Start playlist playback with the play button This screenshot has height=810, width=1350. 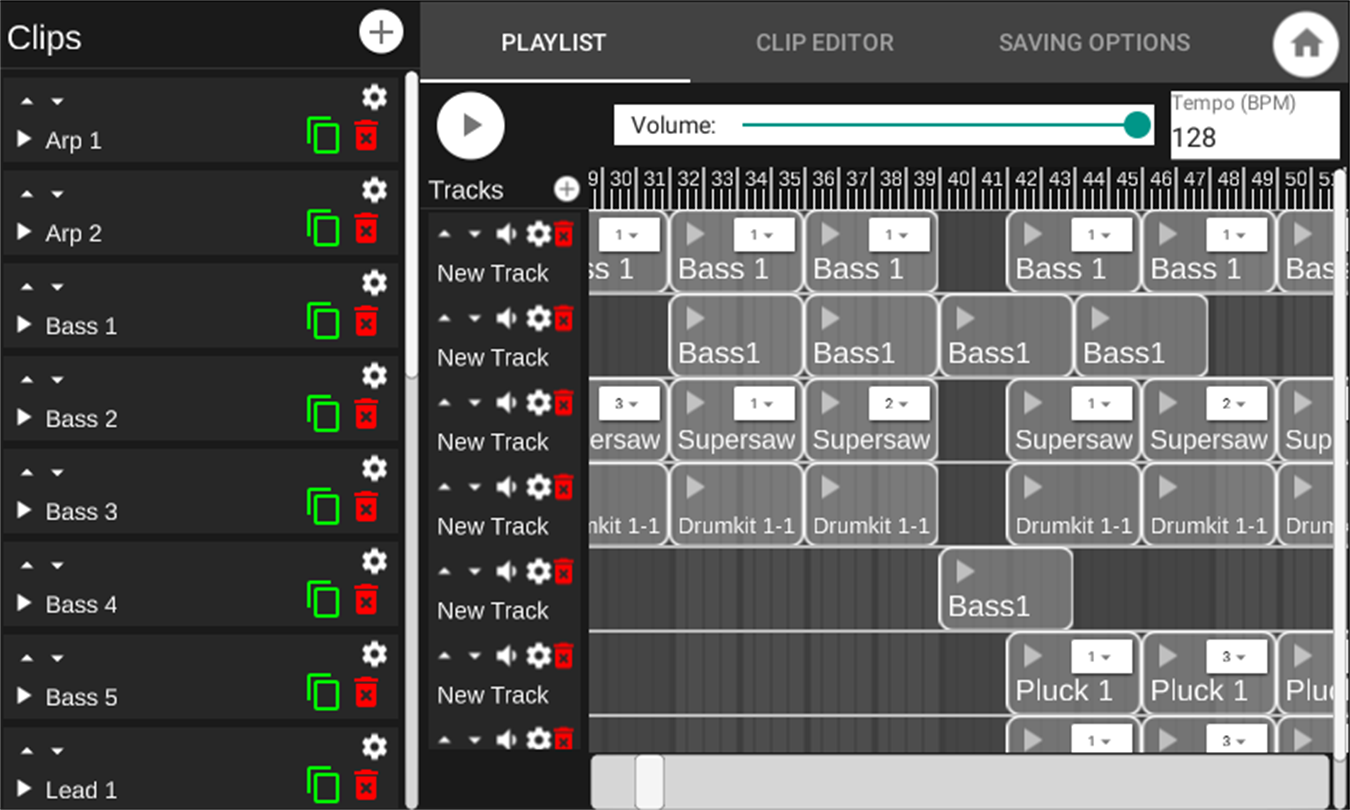471,125
